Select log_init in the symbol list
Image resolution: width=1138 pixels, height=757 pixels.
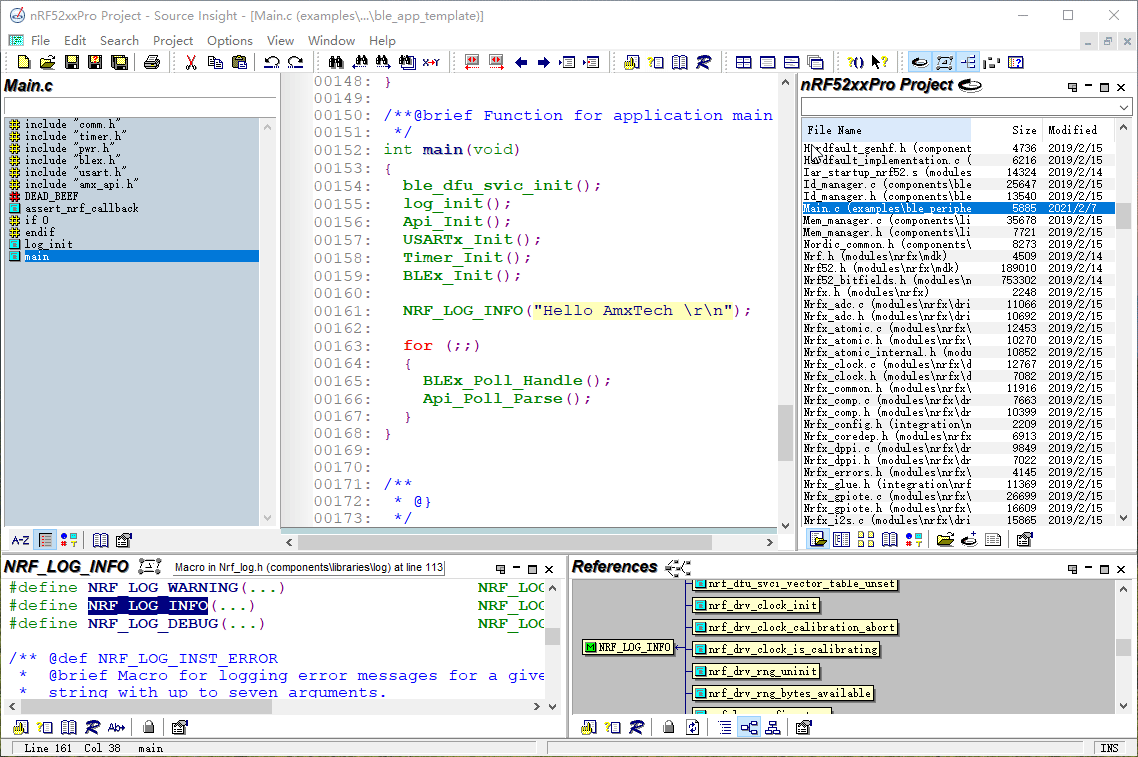click(x=48, y=244)
